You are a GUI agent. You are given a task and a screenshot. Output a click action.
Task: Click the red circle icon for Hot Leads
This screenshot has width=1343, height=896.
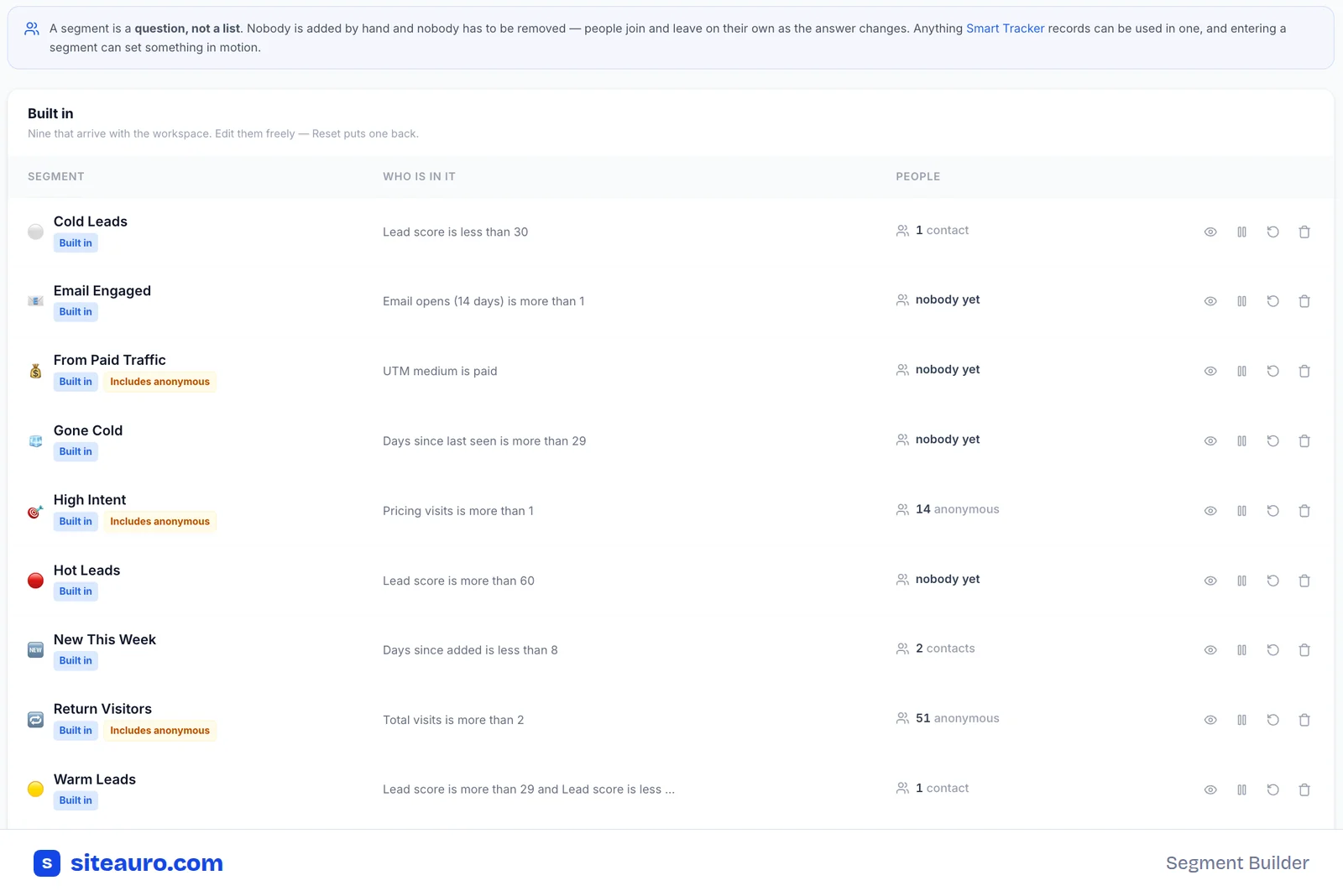click(x=35, y=581)
